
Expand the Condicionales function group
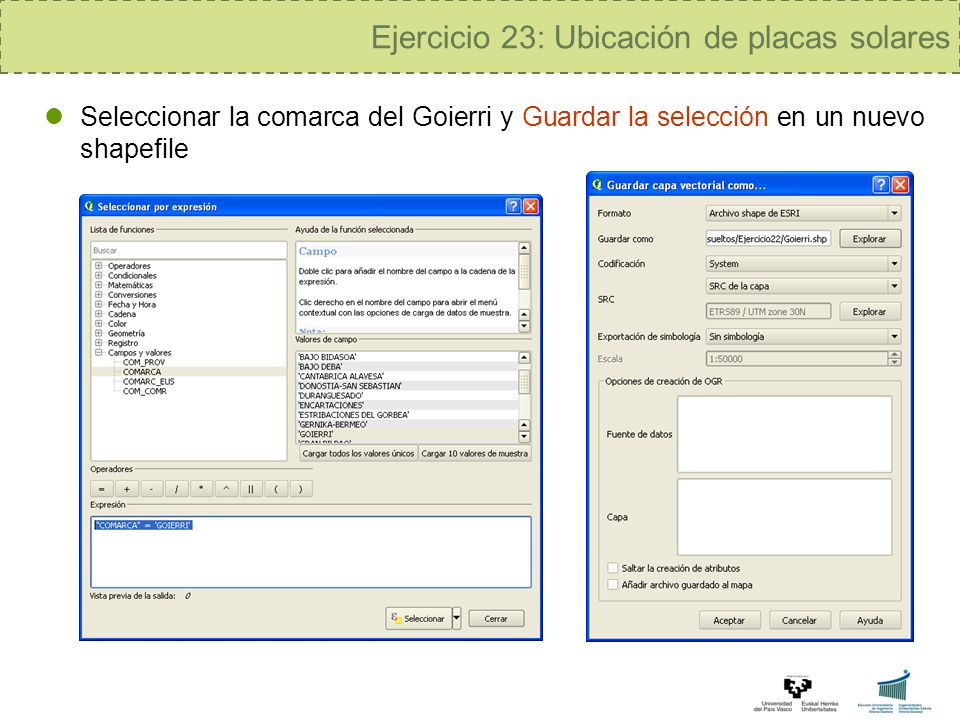pos(99,276)
